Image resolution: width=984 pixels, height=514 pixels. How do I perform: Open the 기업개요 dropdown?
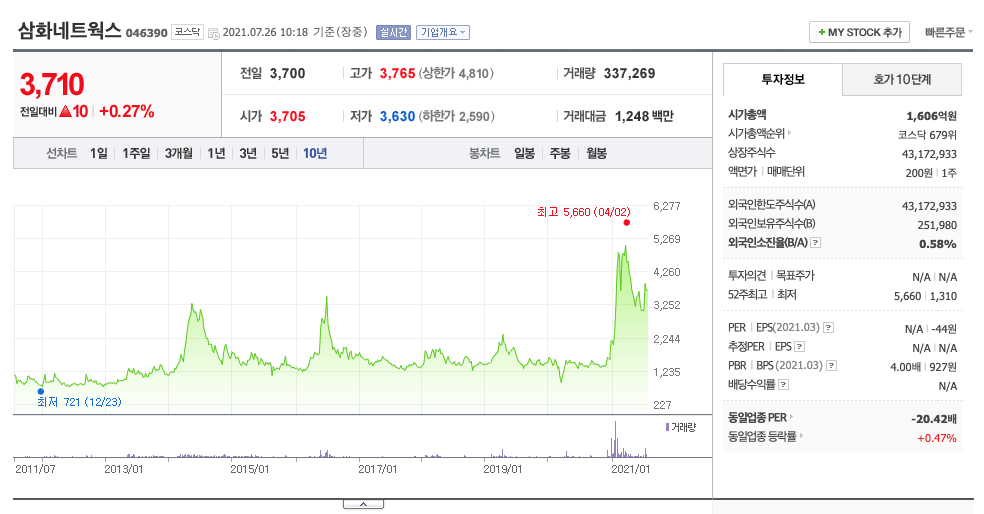(x=443, y=32)
